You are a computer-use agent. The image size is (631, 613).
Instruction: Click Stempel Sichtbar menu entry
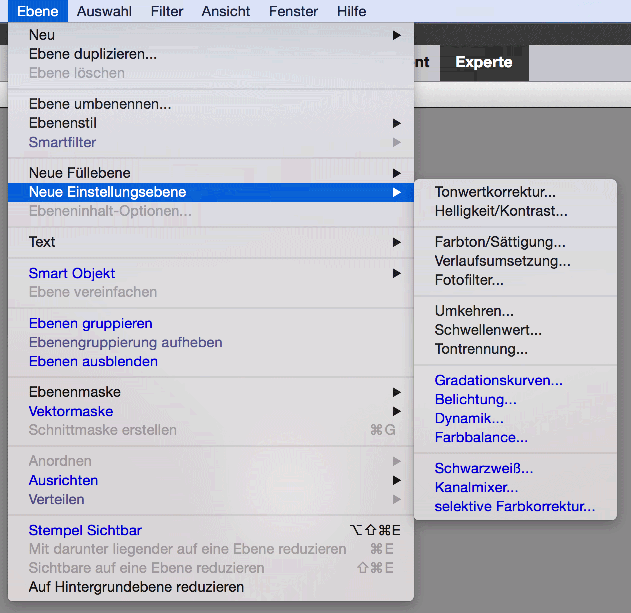click(86, 530)
